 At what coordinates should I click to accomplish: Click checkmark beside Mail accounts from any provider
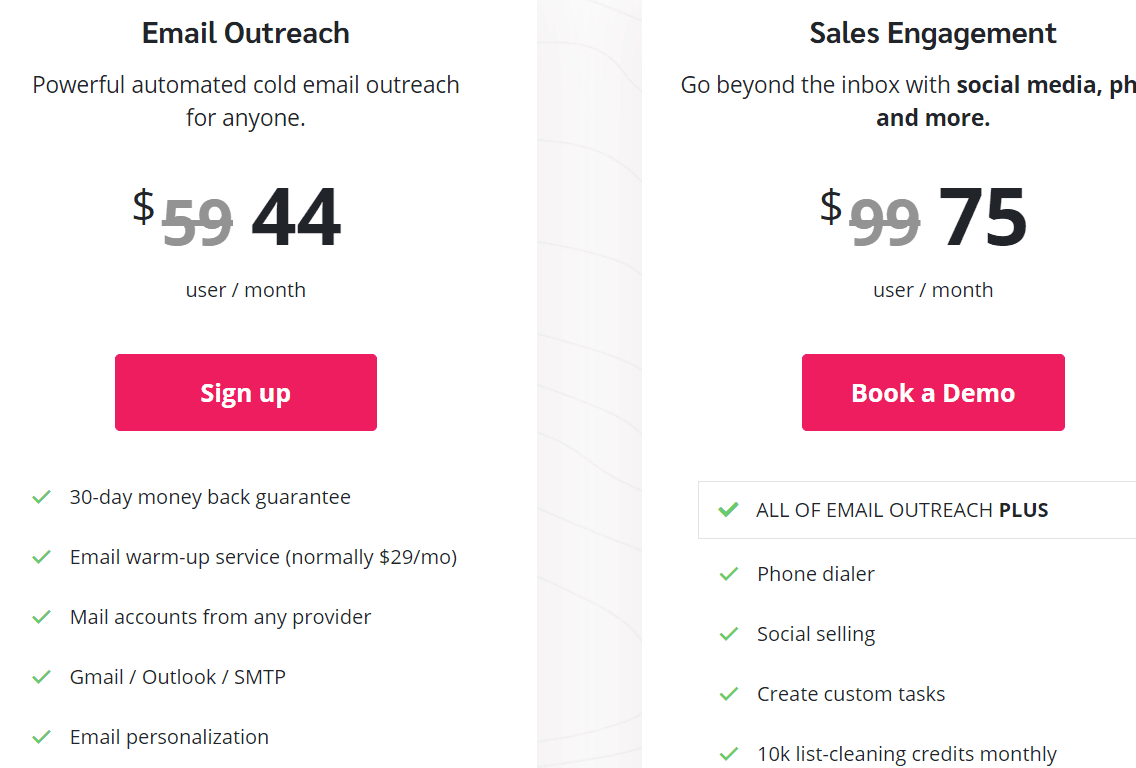[x=41, y=617]
